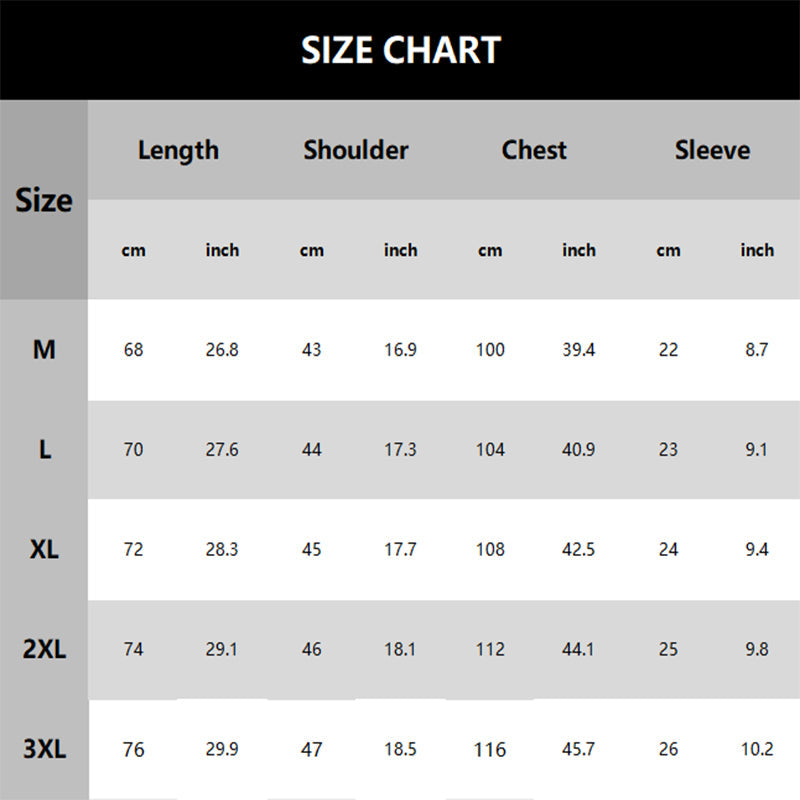
Task: Click the Size header cell
Action: point(44,200)
